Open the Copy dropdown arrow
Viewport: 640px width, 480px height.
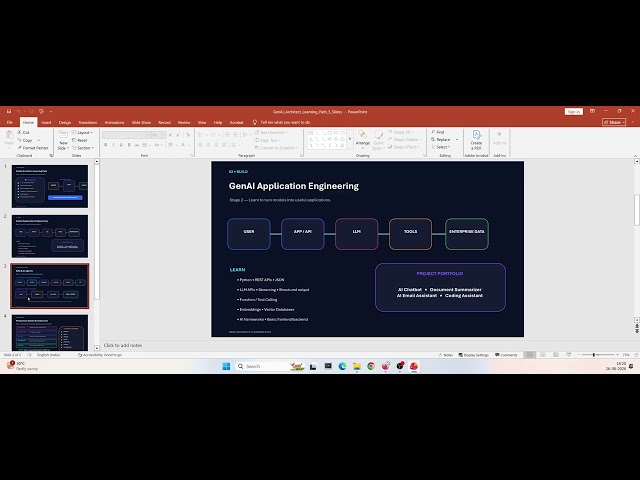[x=39, y=140]
